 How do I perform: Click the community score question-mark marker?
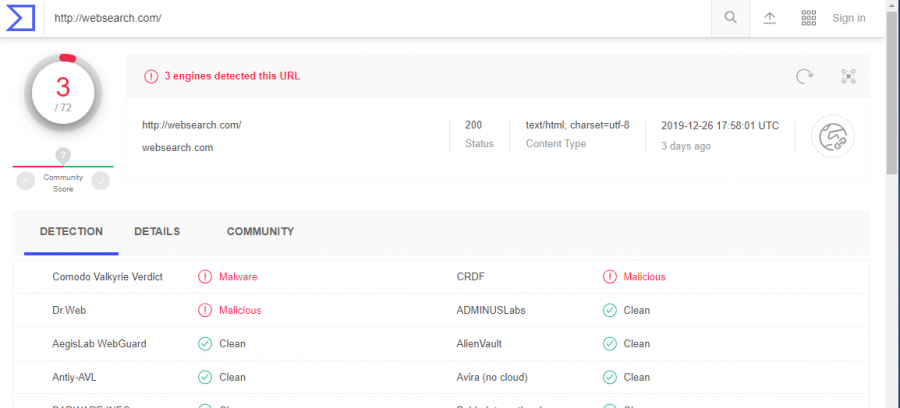coord(63,156)
